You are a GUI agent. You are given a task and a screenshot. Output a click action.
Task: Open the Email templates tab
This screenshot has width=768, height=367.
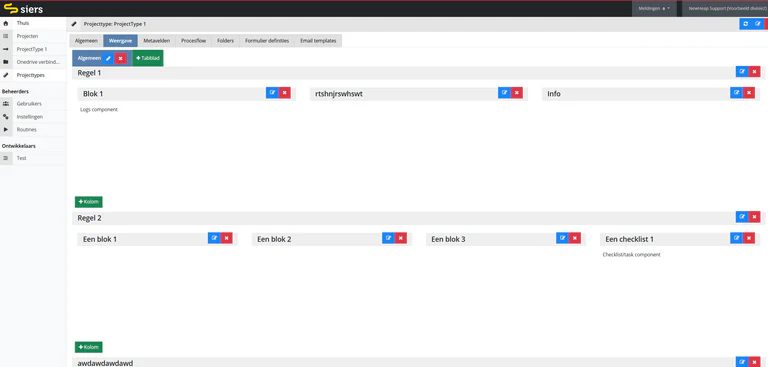pyautogui.click(x=318, y=41)
